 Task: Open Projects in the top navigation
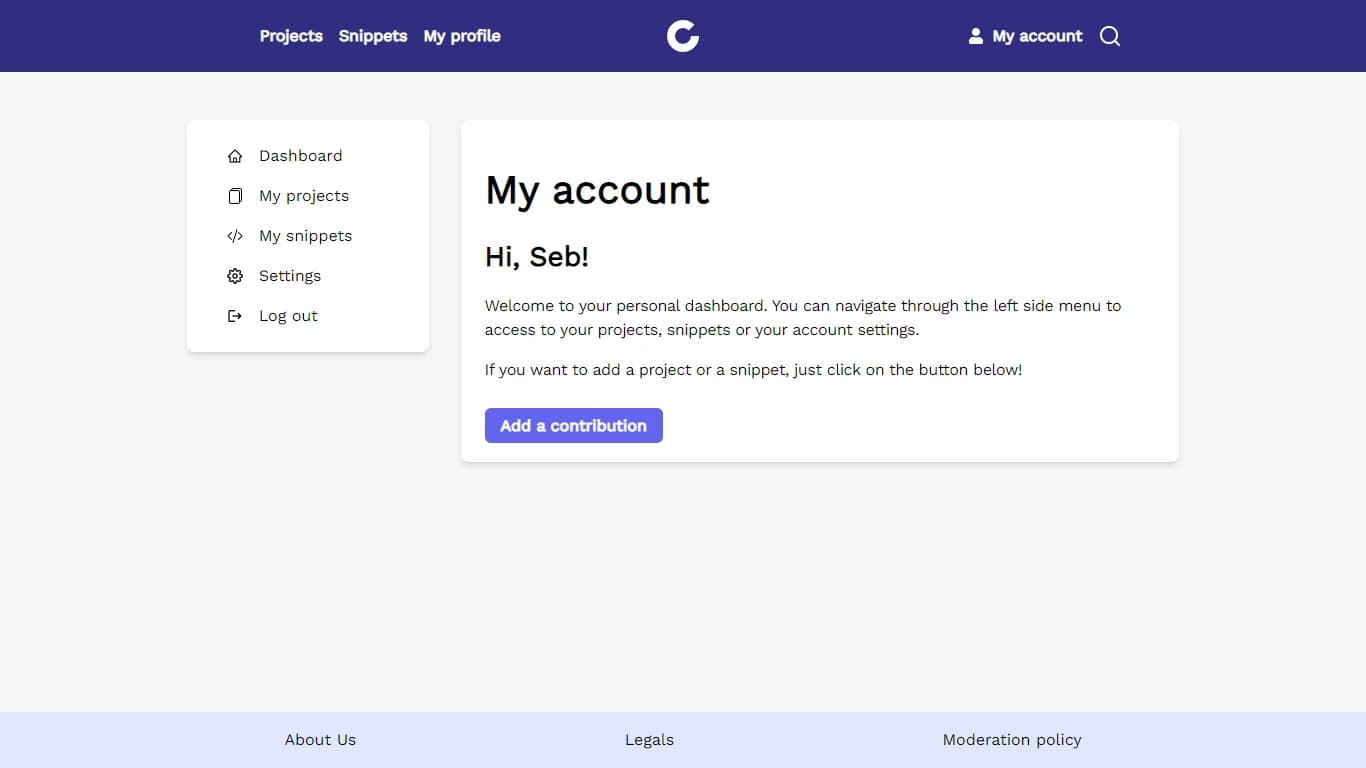click(291, 36)
